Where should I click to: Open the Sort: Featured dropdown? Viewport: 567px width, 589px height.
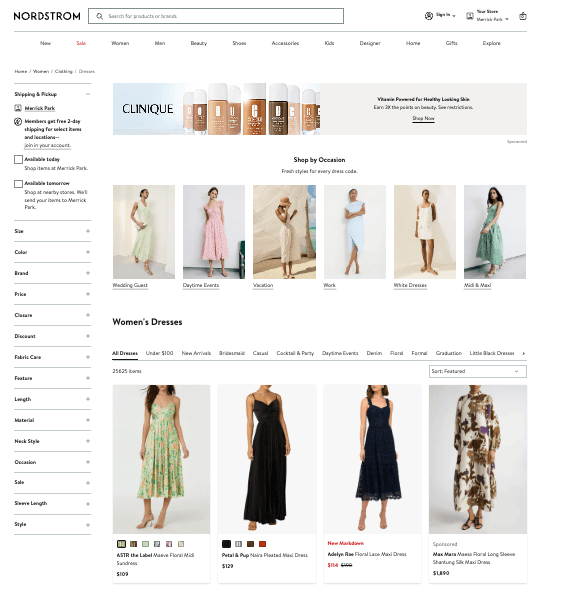coord(478,371)
